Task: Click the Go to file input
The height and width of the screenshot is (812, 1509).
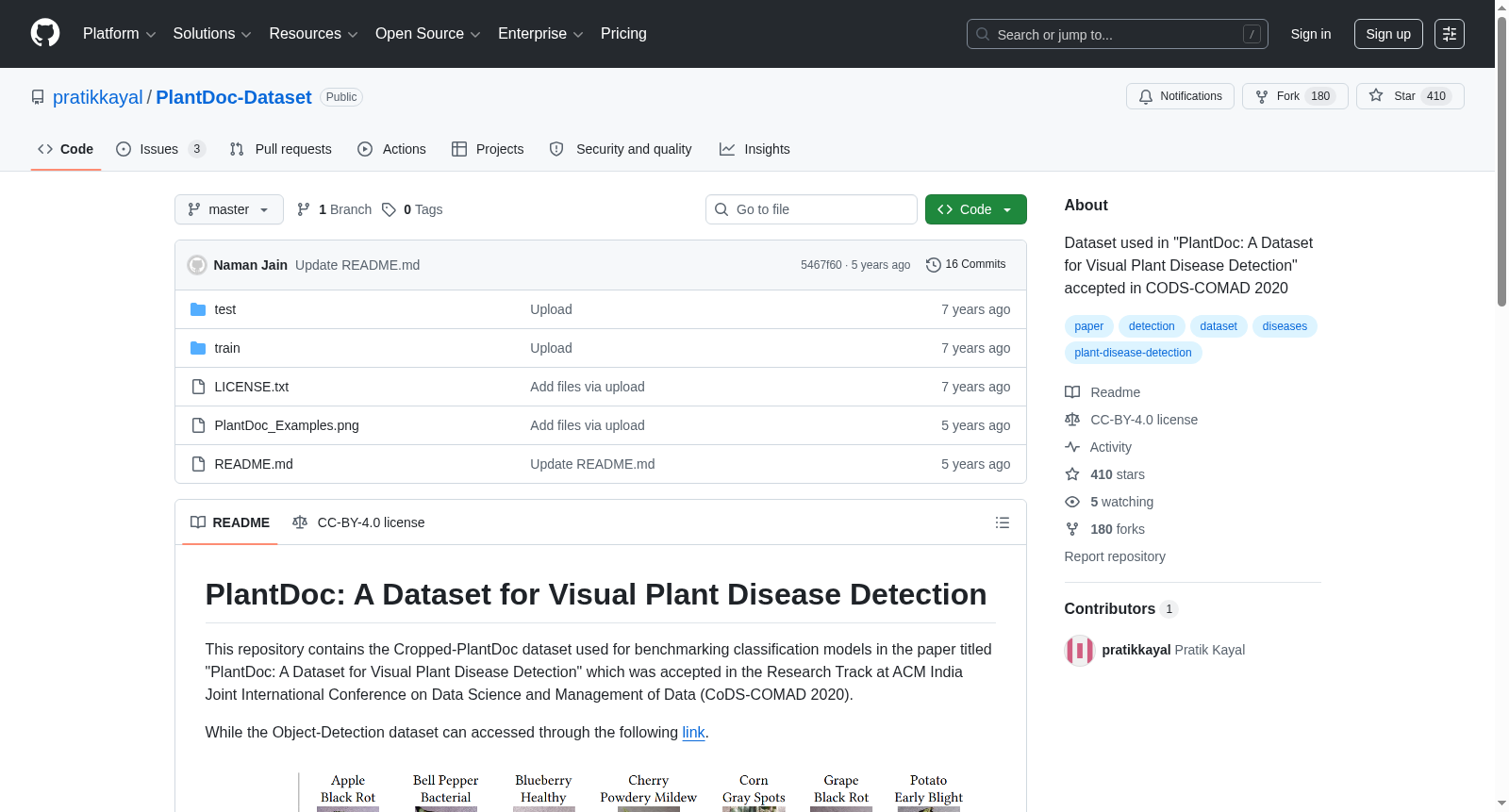Action: click(811, 209)
